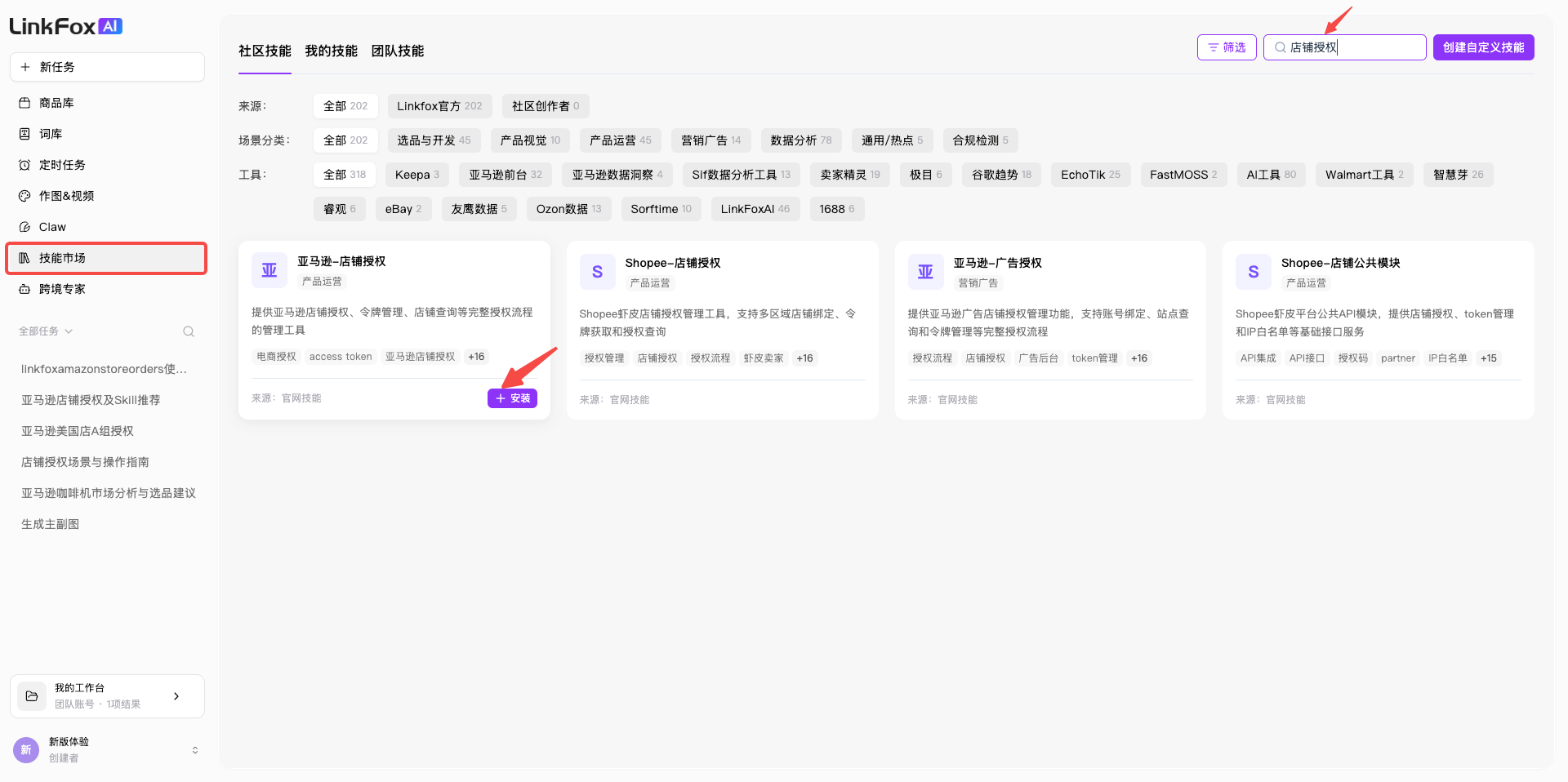1568x782 pixels.
Task: Install the 亚马逊-店铺授权 skill
Action: (x=512, y=398)
